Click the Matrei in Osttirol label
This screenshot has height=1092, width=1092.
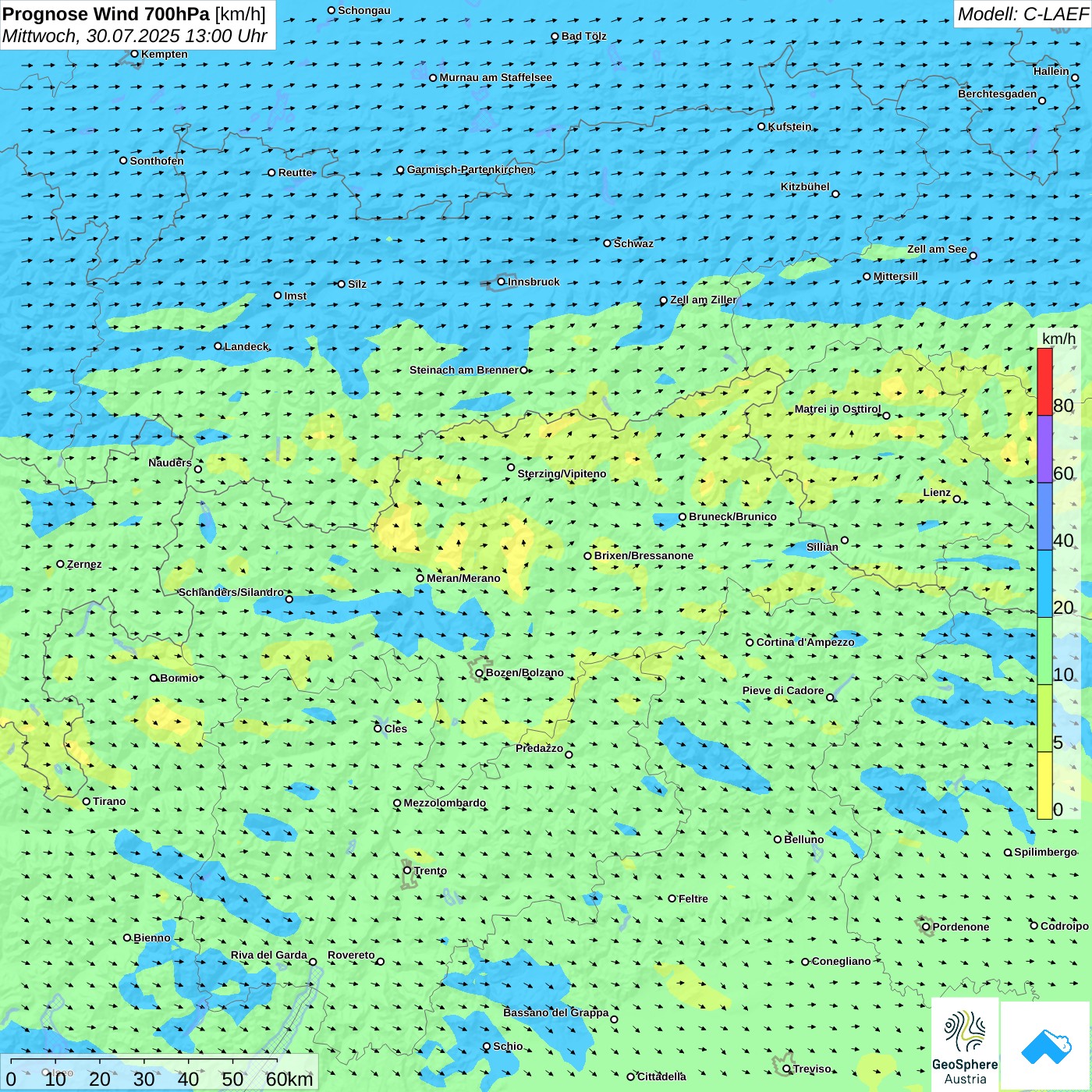tap(838, 409)
